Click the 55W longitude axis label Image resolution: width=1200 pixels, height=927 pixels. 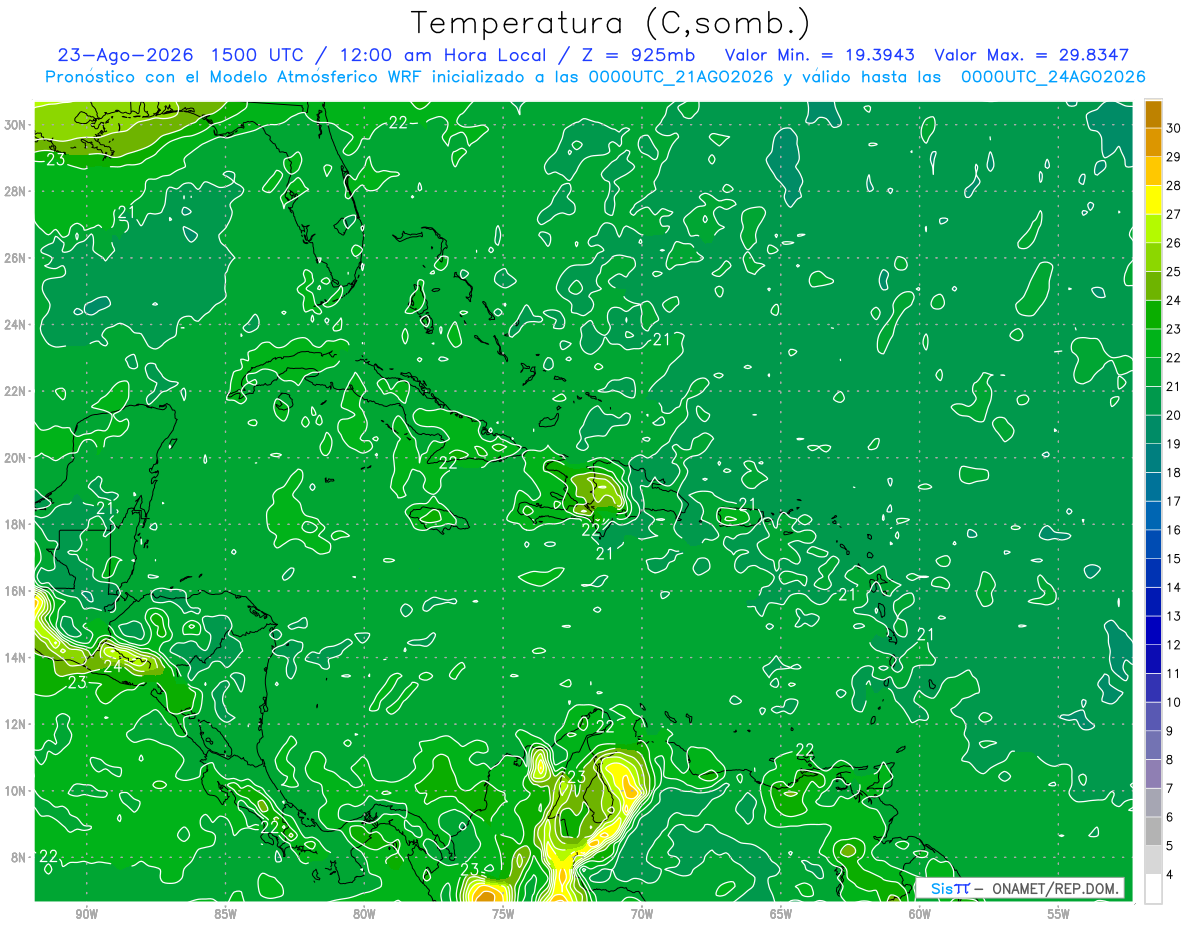pyautogui.click(x=1059, y=914)
